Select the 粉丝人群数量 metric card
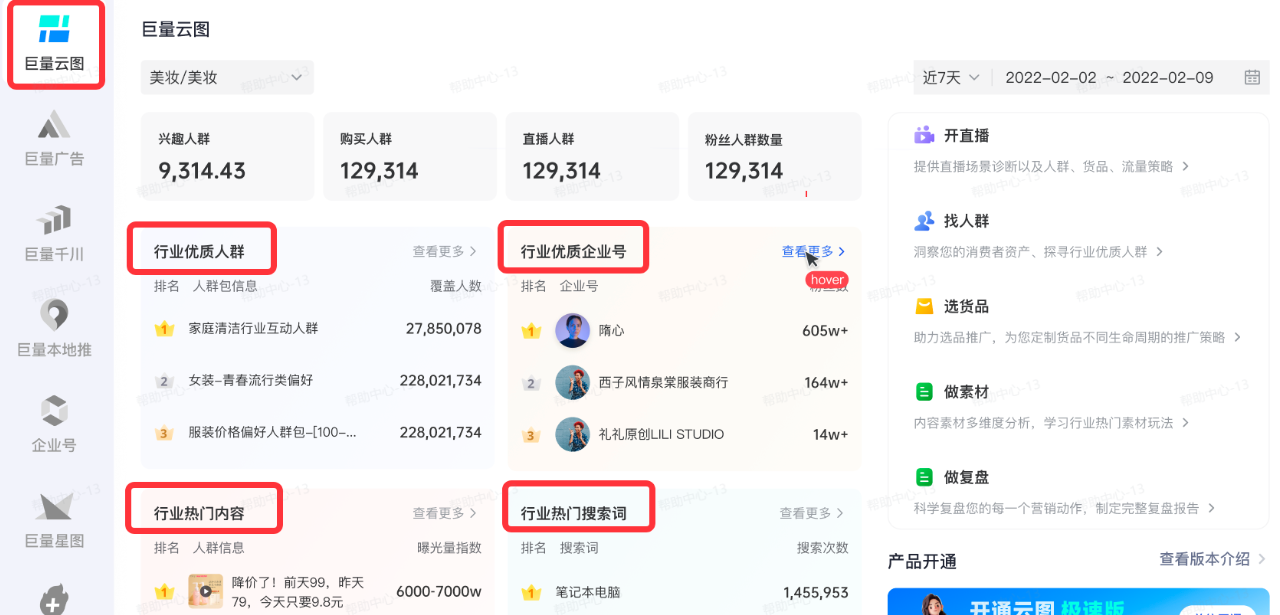 coord(775,156)
